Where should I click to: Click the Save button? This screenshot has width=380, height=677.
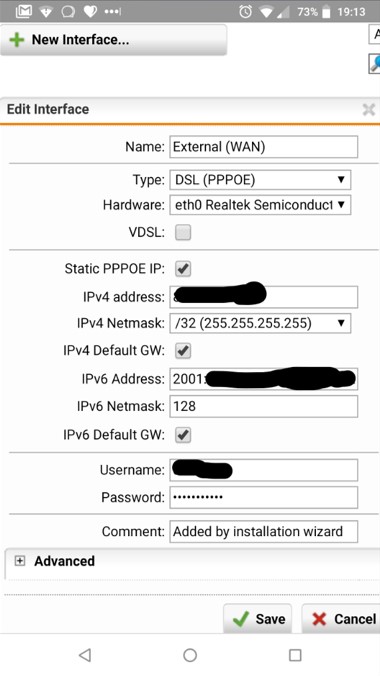coord(258,619)
